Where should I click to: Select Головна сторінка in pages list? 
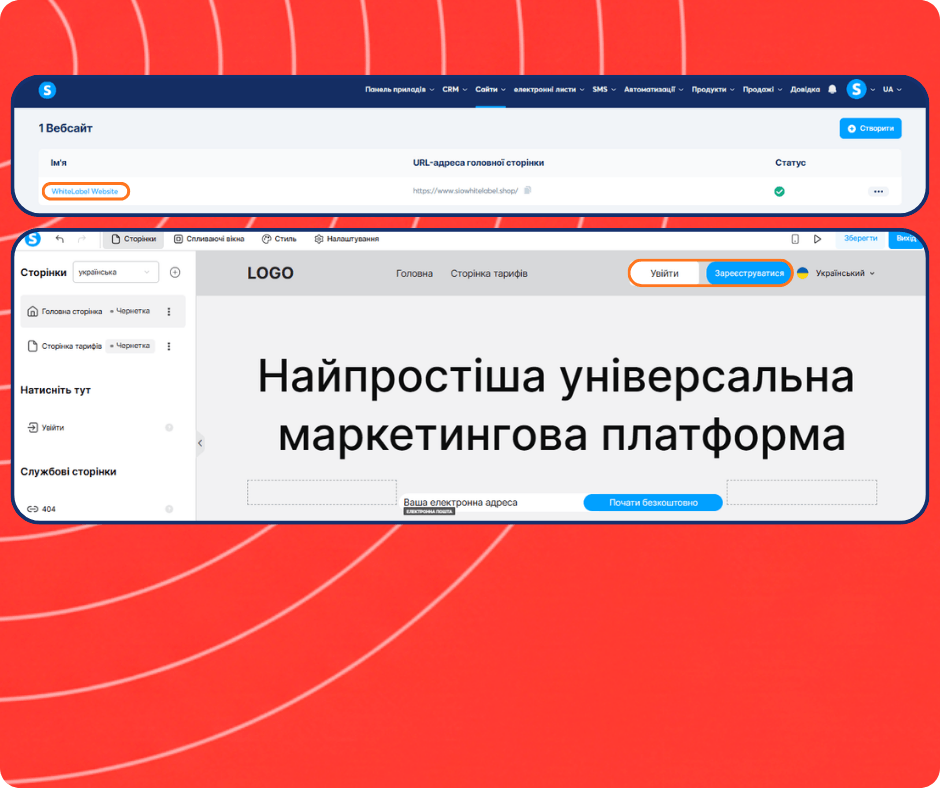click(103, 311)
